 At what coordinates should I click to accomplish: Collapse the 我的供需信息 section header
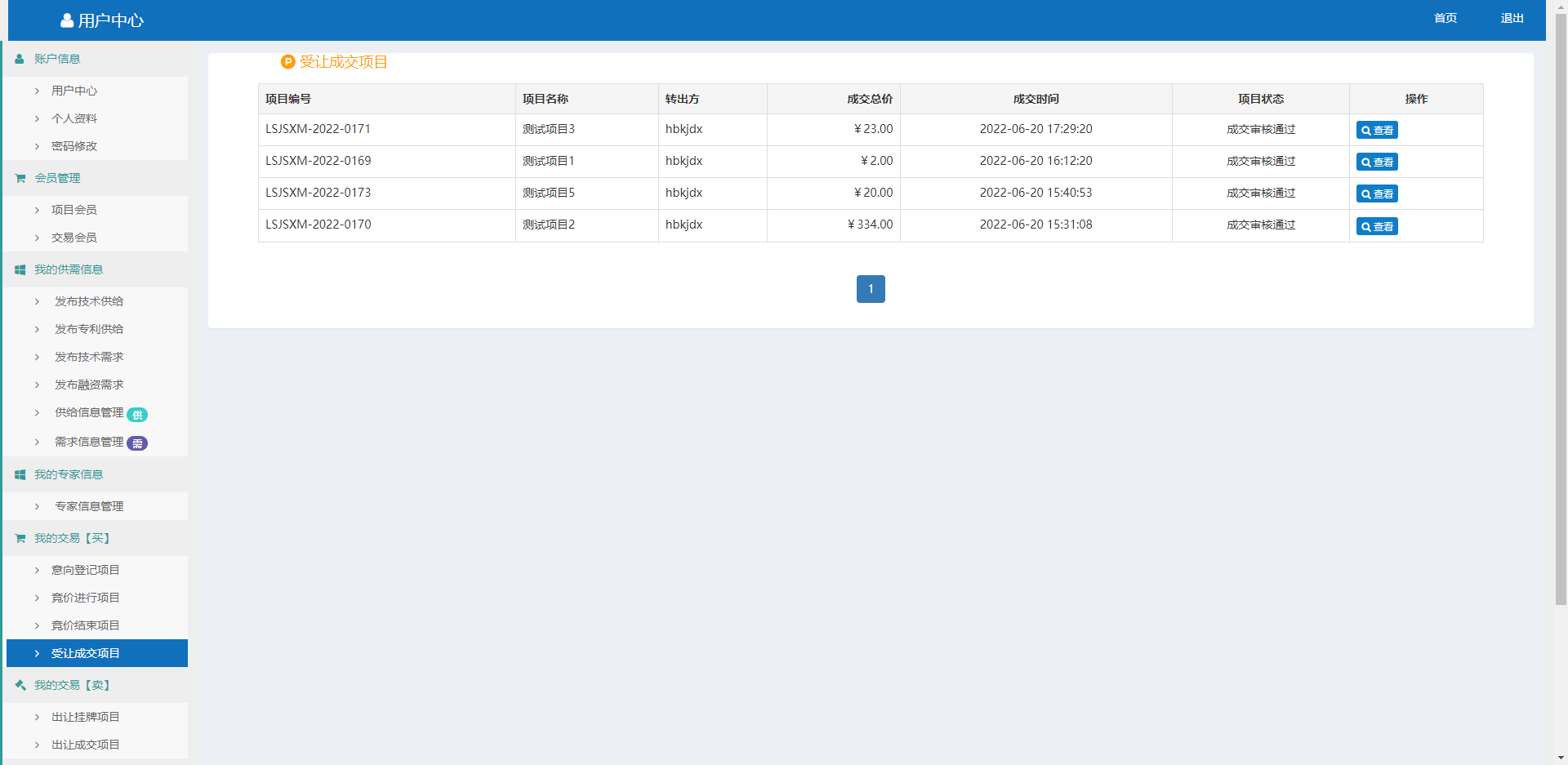tap(96, 269)
